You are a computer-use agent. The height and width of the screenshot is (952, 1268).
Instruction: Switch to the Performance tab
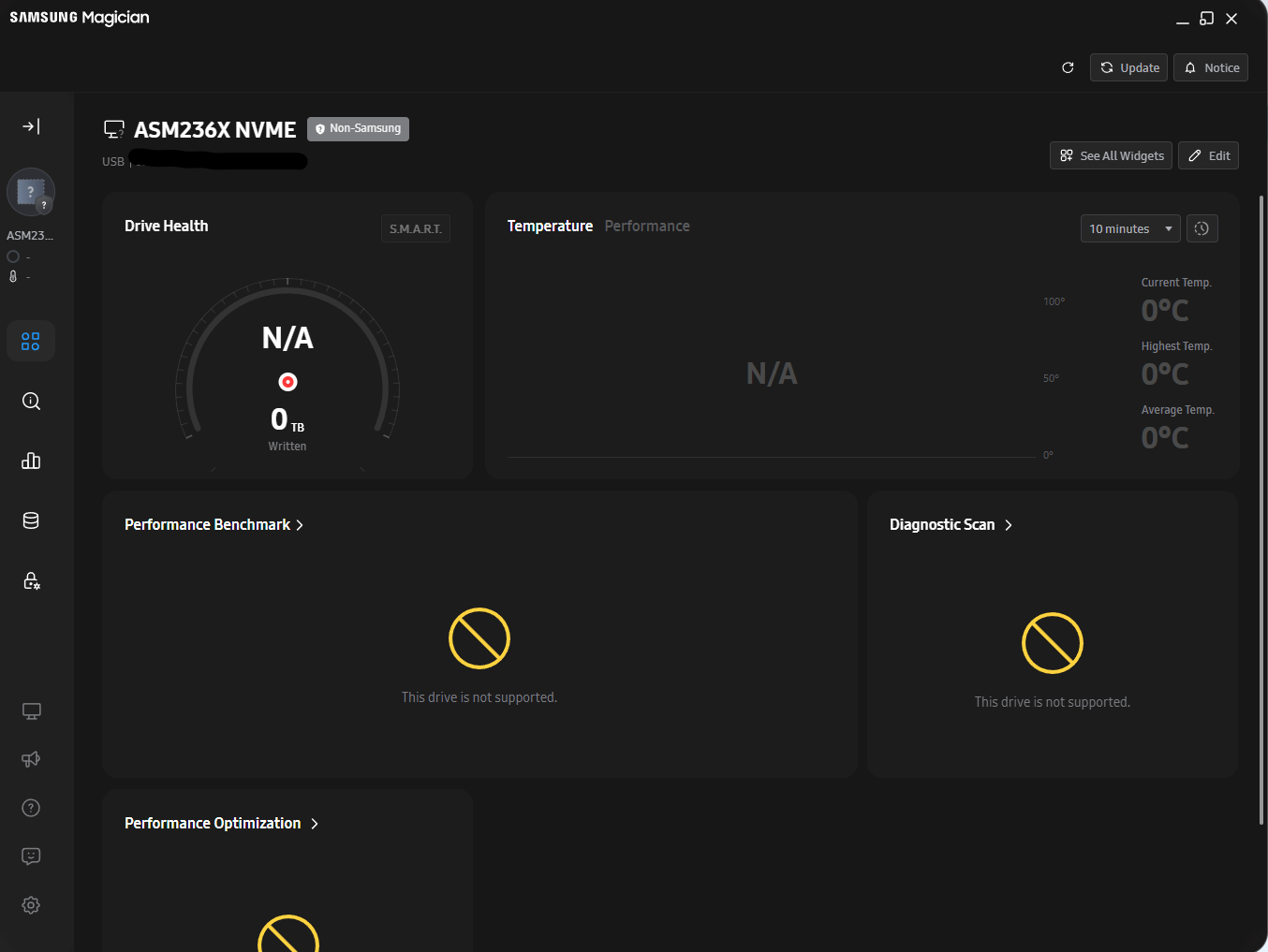click(x=647, y=226)
